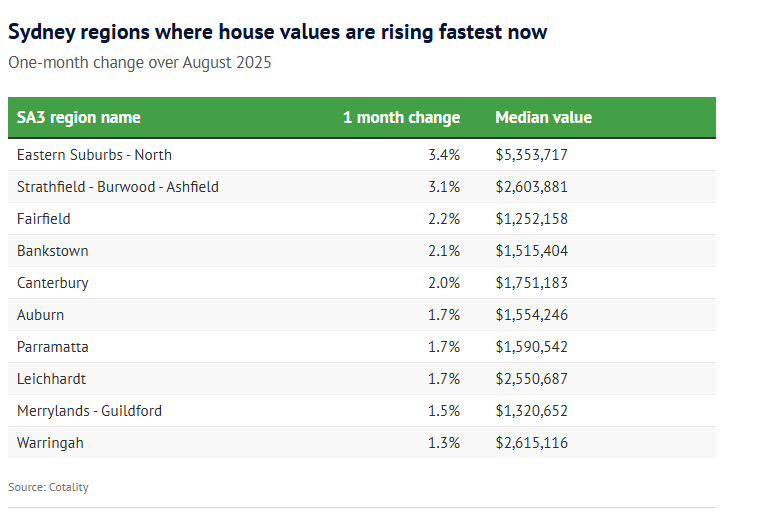Click the Warringah region cell
This screenshot has width=760, height=524.
point(51,443)
